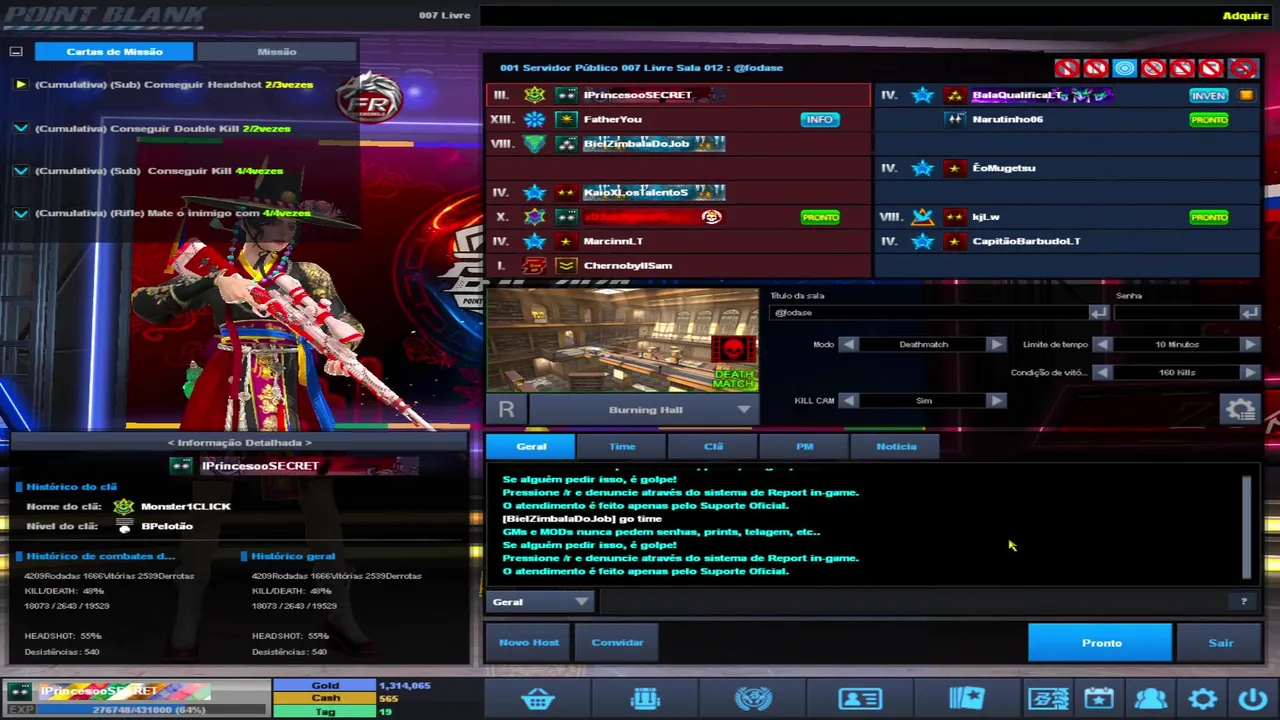Open the inventory backpack icon
This screenshot has height=720, width=1280.
[645, 698]
